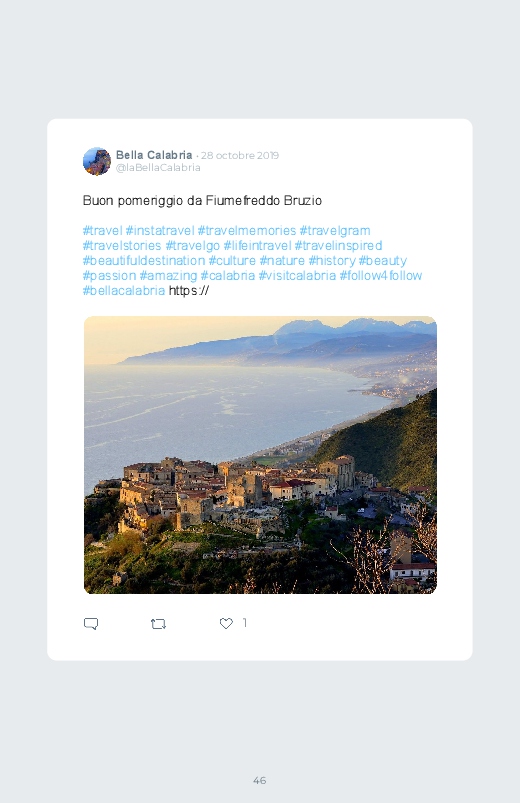Like the tweet with heart icon

coord(226,623)
